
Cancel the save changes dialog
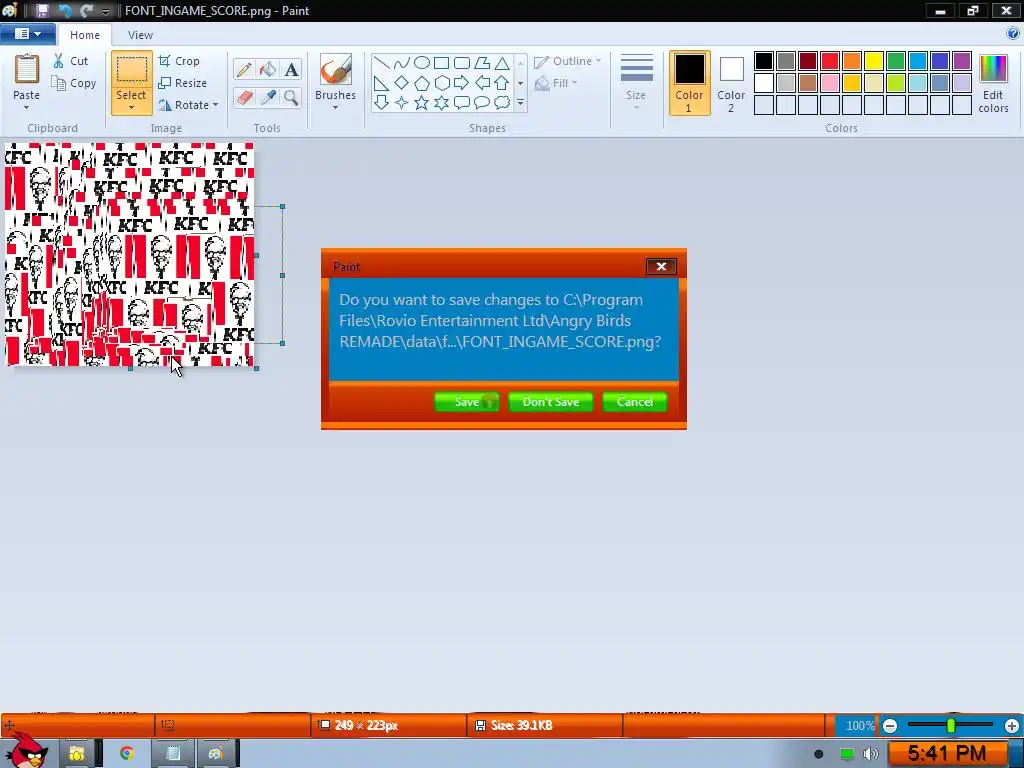point(635,402)
